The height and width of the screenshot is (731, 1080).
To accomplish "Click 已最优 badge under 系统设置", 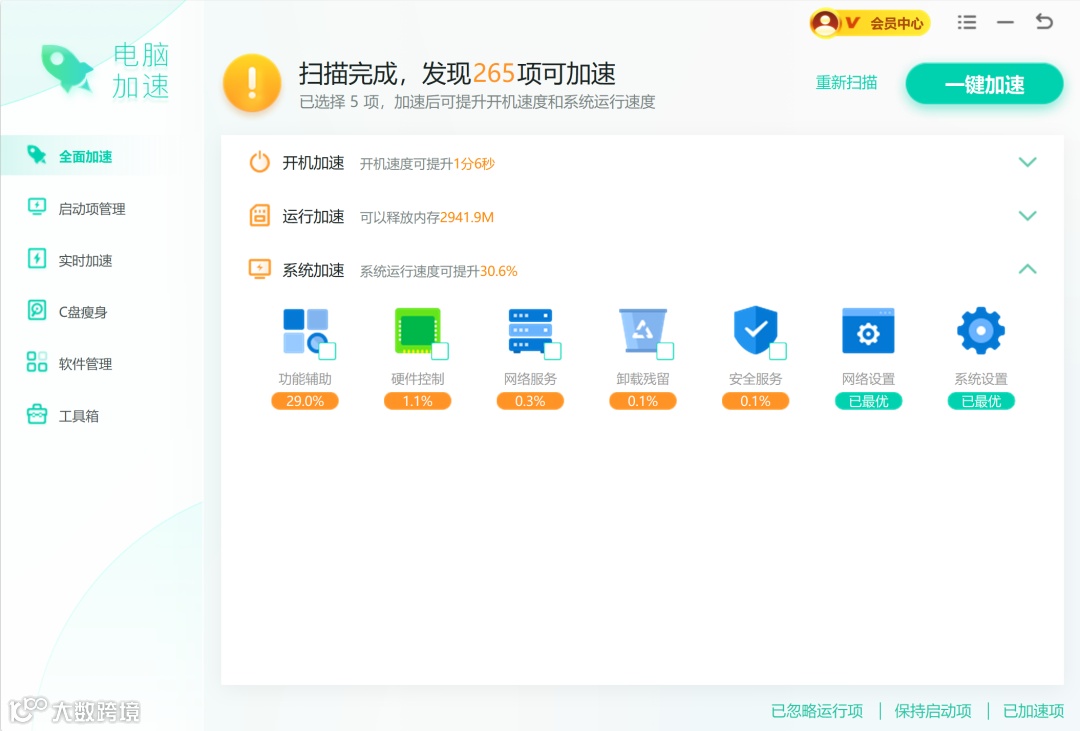I will tap(981, 401).
